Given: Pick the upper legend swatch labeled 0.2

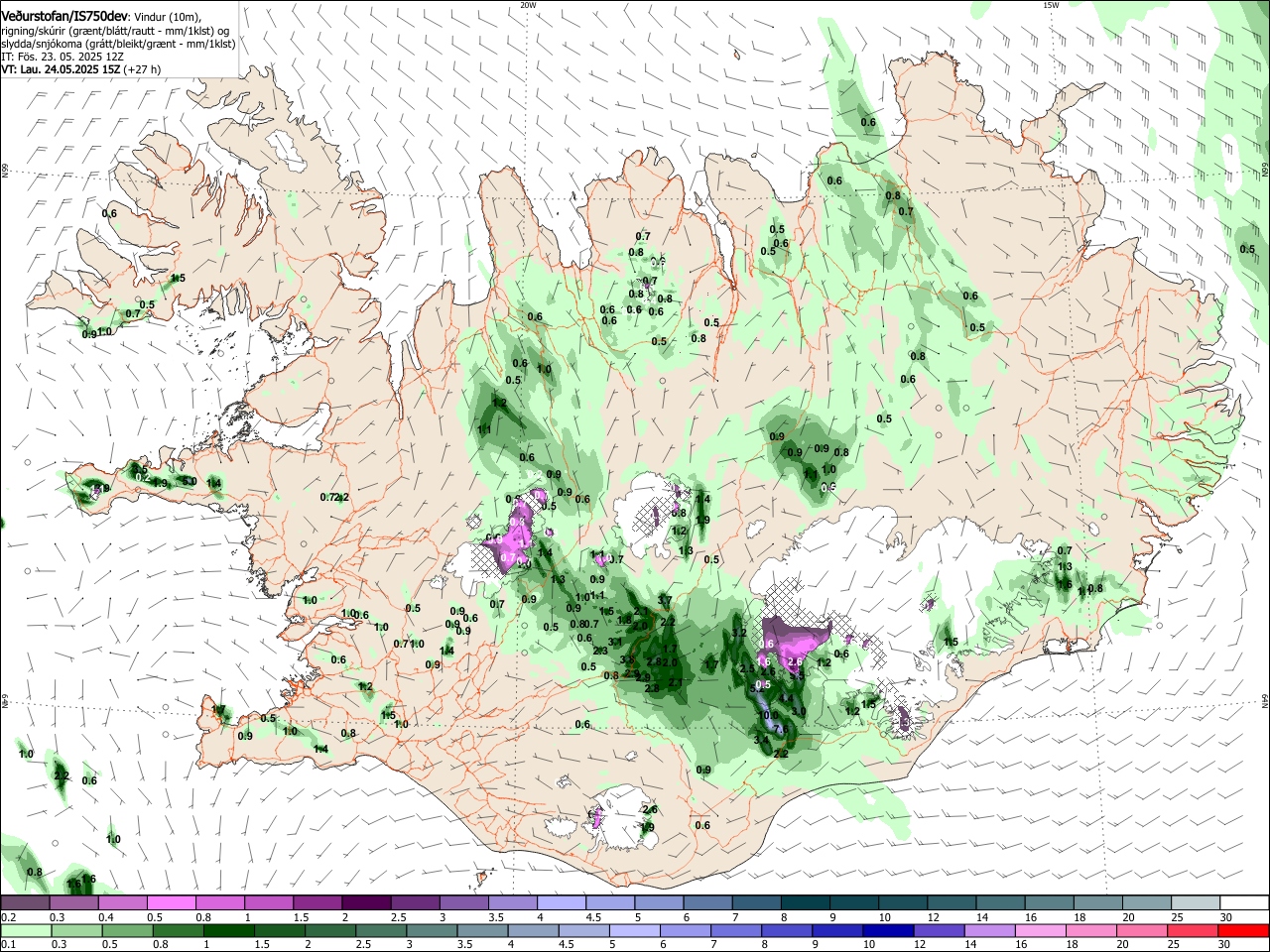Looking at the screenshot, I should [25, 903].
